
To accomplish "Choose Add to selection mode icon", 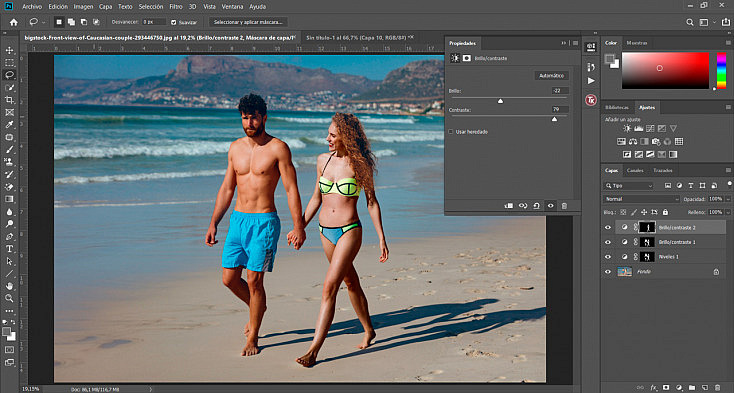I will [71, 22].
